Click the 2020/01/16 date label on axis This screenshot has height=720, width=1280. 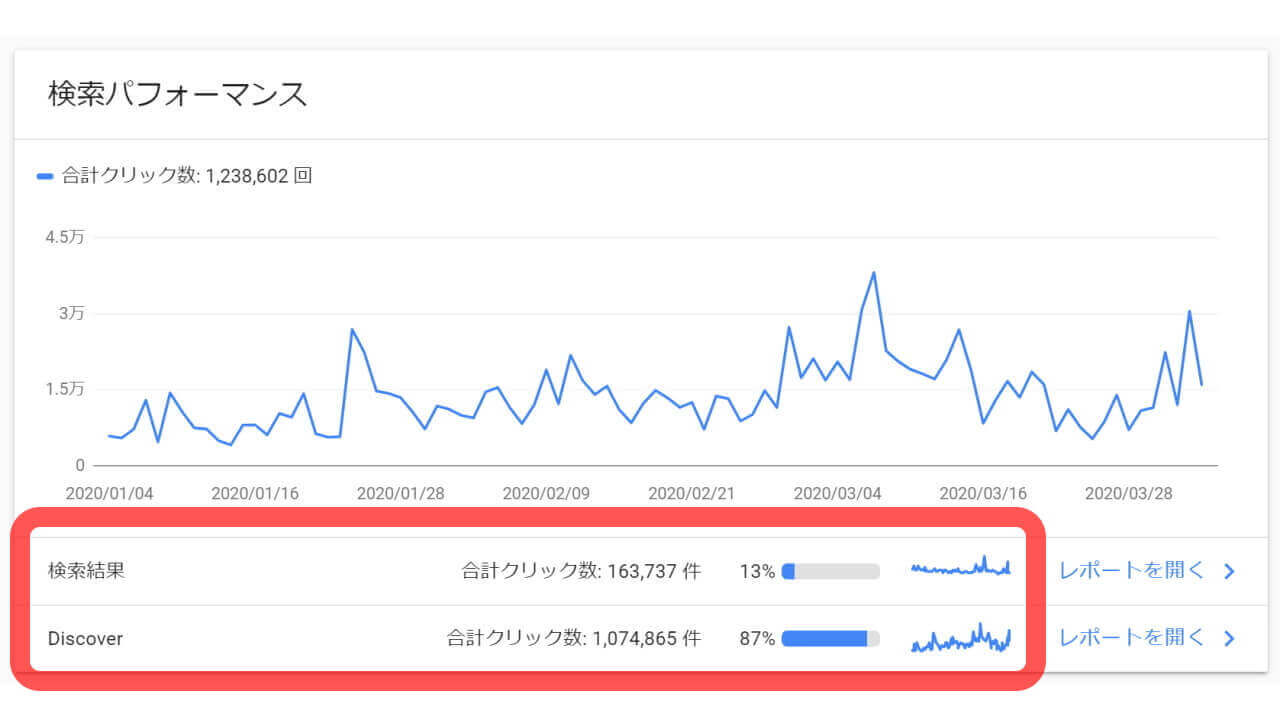(x=256, y=494)
